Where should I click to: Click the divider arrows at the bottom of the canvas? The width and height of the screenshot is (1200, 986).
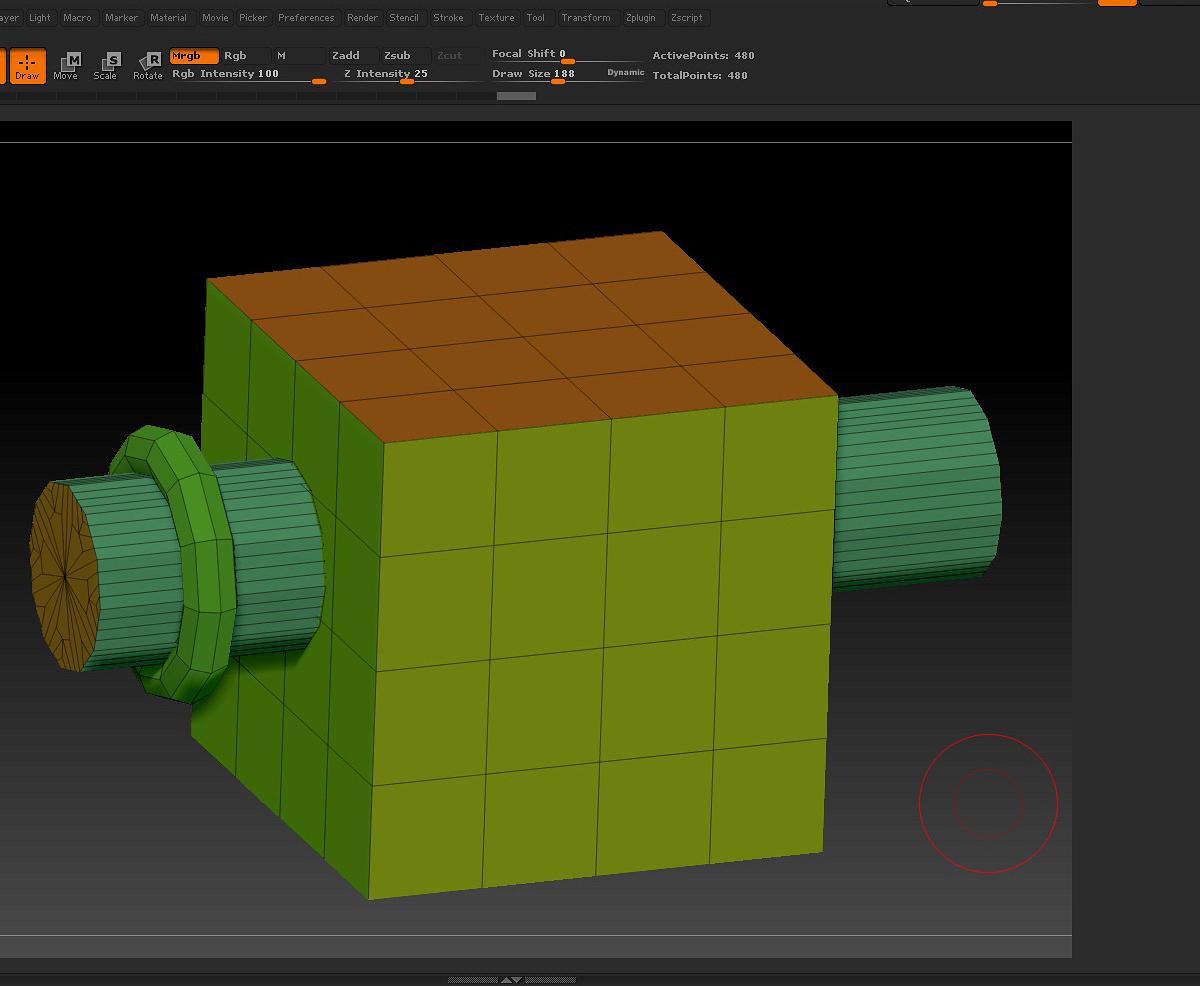tap(511, 980)
